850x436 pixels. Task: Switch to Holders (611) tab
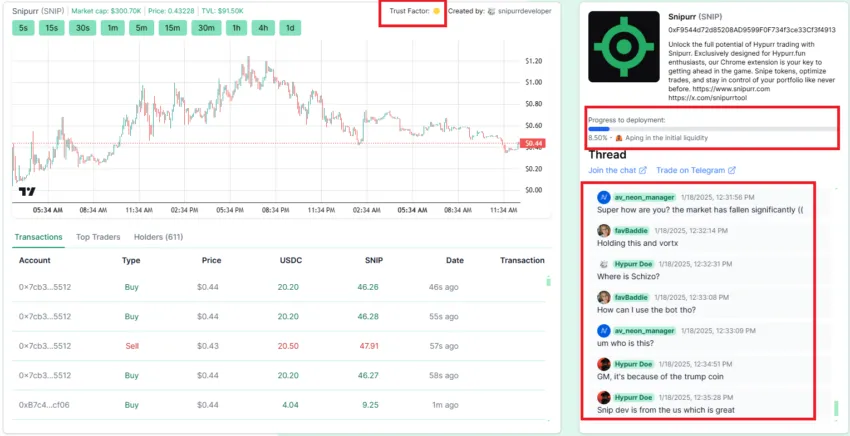click(158, 237)
